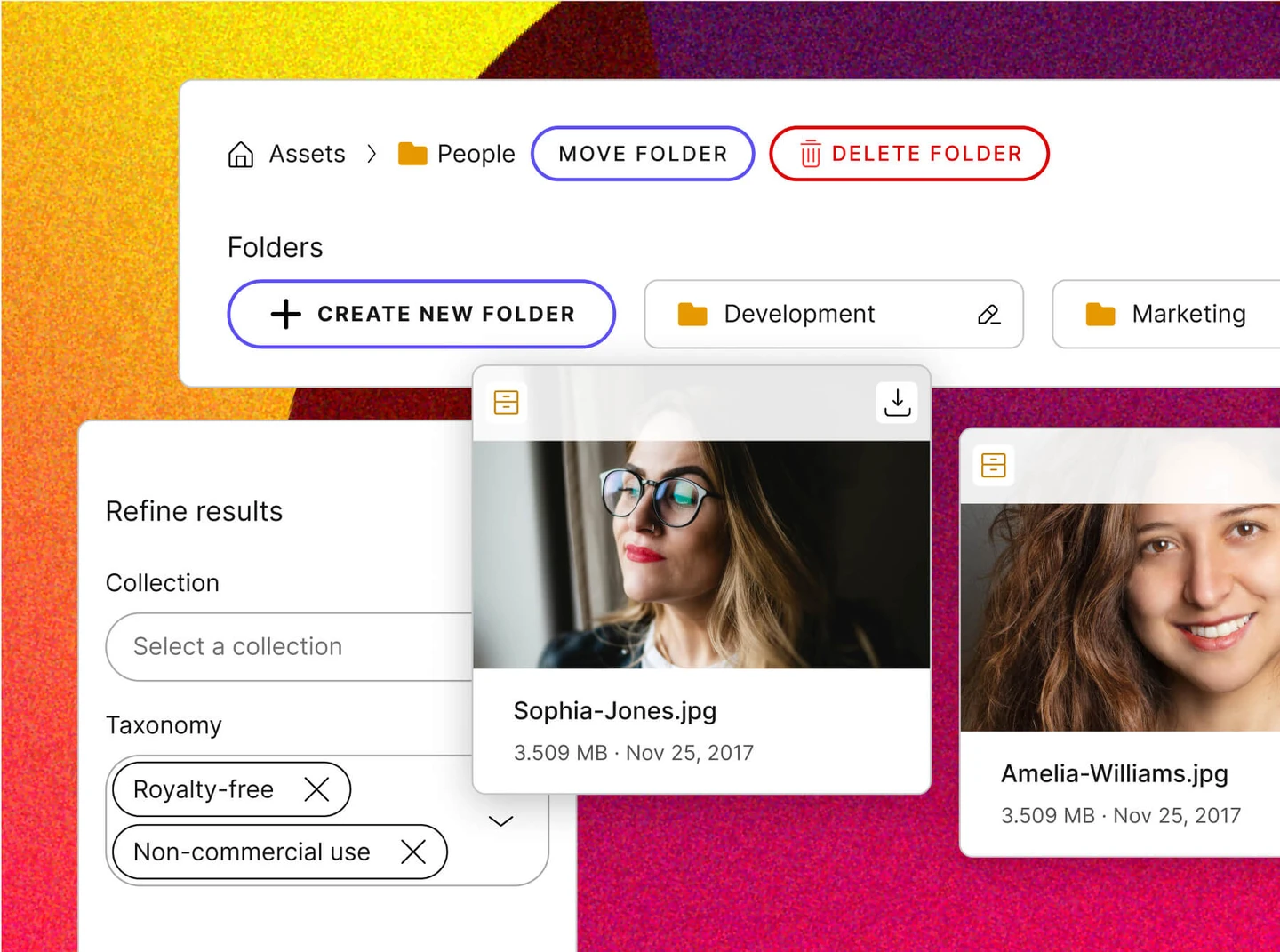Click the People folder icon in breadcrumb
The width and height of the screenshot is (1280, 952).
coord(412,154)
